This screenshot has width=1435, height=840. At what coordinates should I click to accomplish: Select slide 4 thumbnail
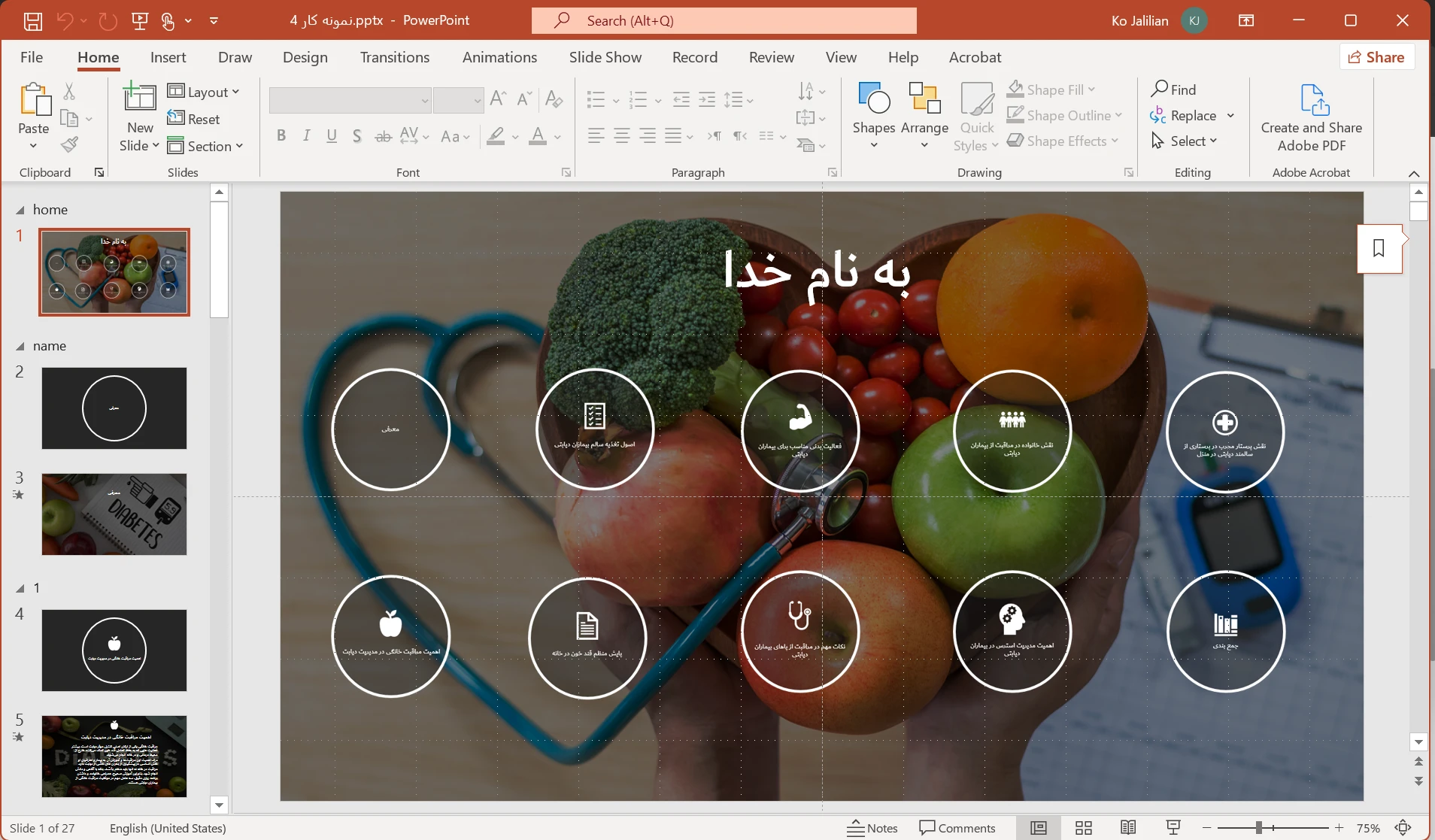pos(114,650)
